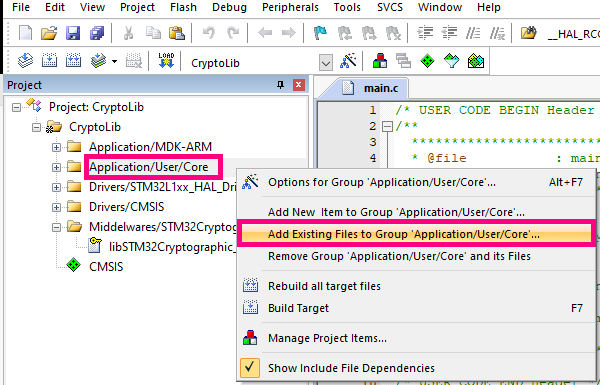The width and height of the screenshot is (600, 385).
Task: Click the Rebuild toolbar icon
Action: 73,61
